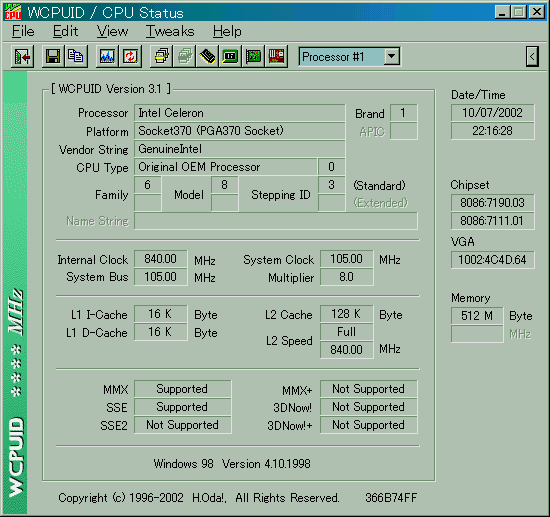Click chipset value 8086:7190.03
The width and height of the screenshot is (550, 517).
click(492, 203)
